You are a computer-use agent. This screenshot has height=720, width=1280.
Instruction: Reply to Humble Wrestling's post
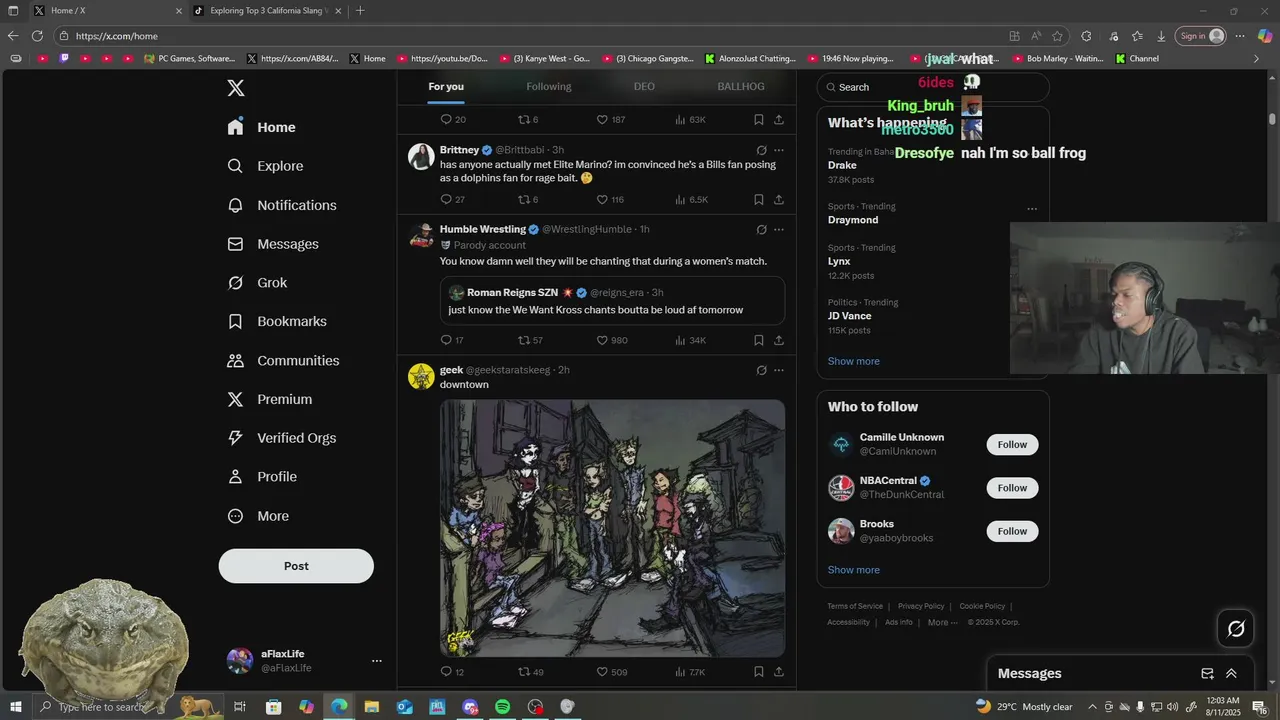click(452, 340)
